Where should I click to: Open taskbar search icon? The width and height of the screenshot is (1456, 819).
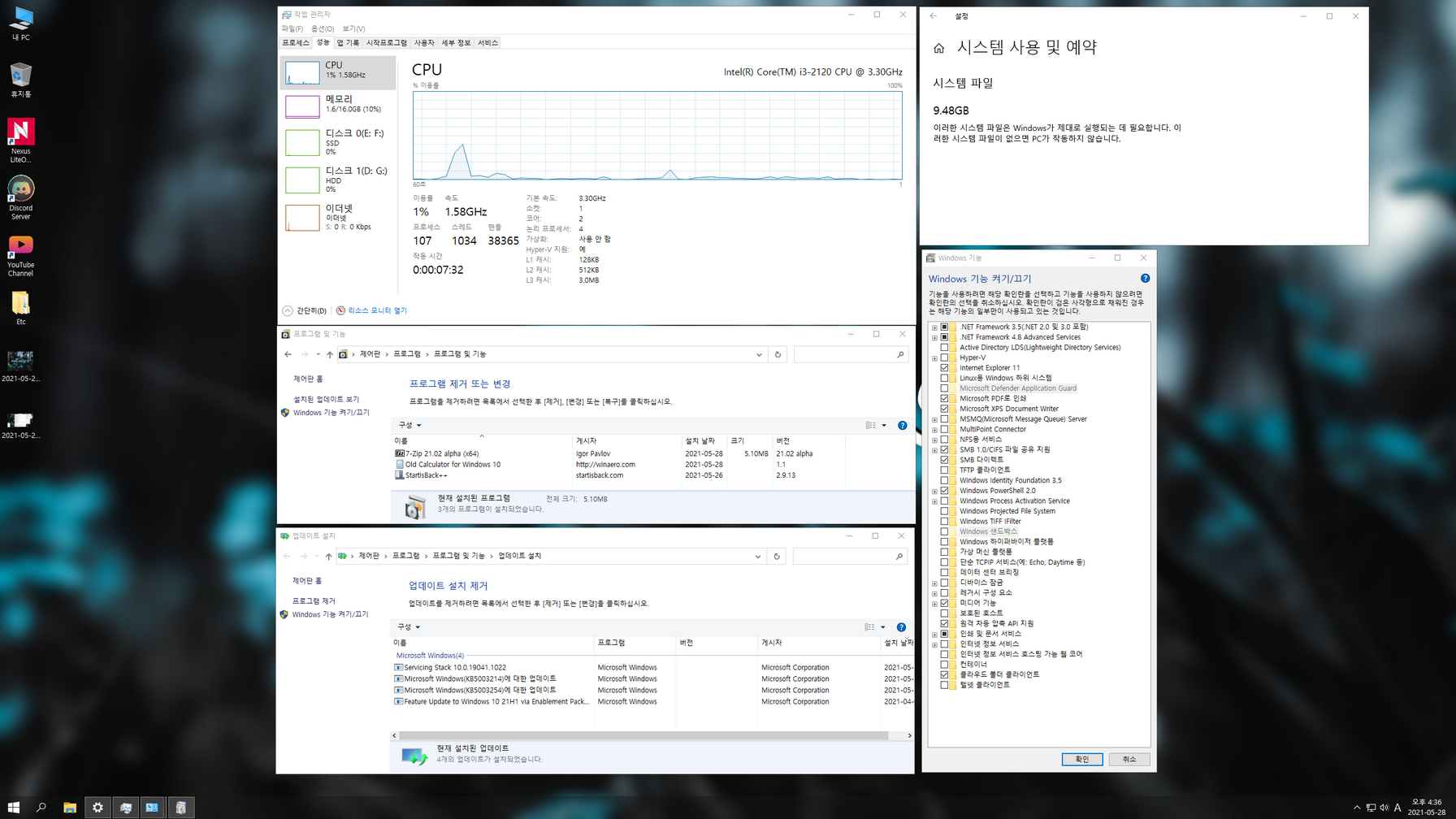tap(41, 808)
